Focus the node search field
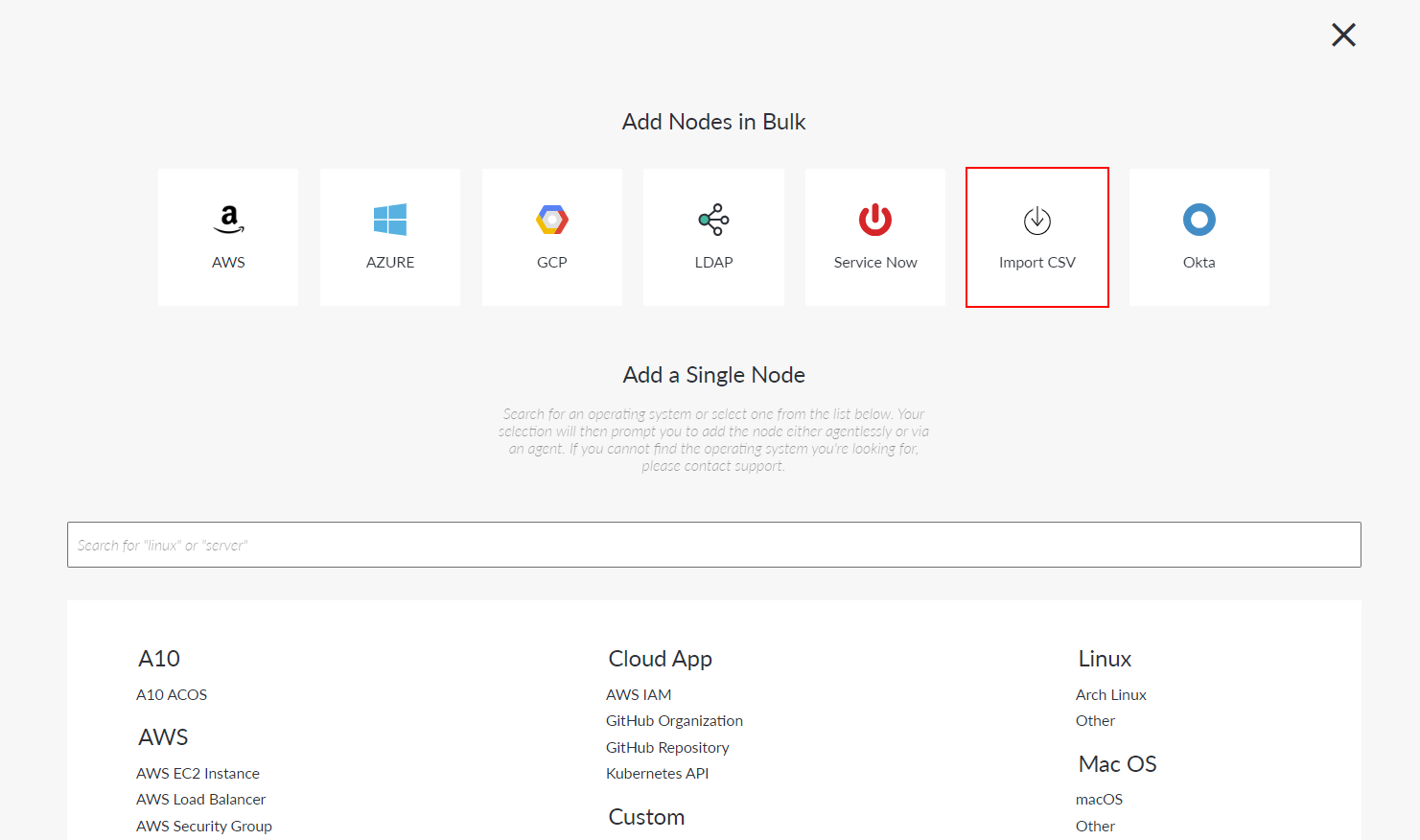The width and height of the screenshot is (1420, 840). tap(714, 545)
